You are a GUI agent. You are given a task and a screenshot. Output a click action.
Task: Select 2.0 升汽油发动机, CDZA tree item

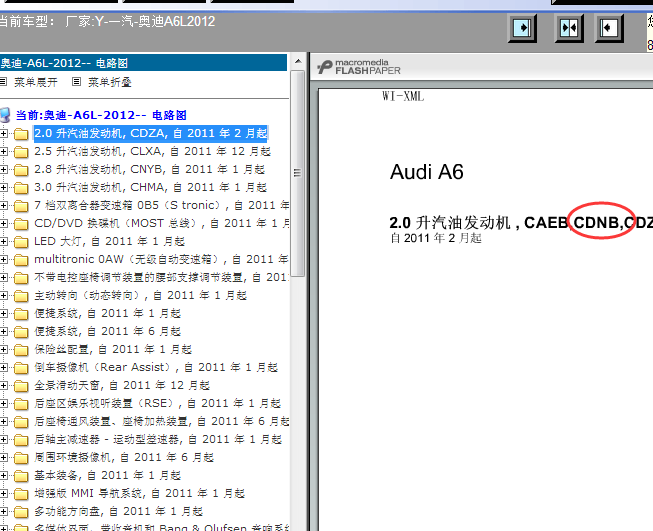coord(151,133)
